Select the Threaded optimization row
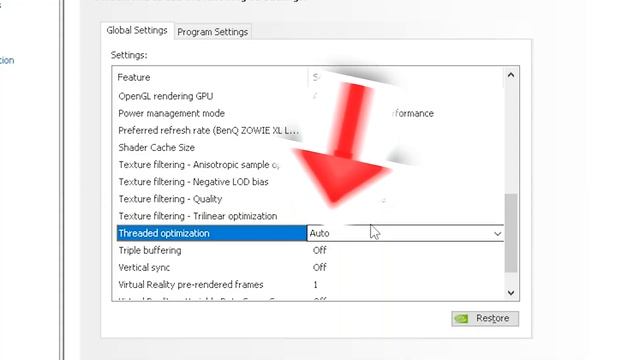This screenshot has height=360, width=640. point(310,233)
